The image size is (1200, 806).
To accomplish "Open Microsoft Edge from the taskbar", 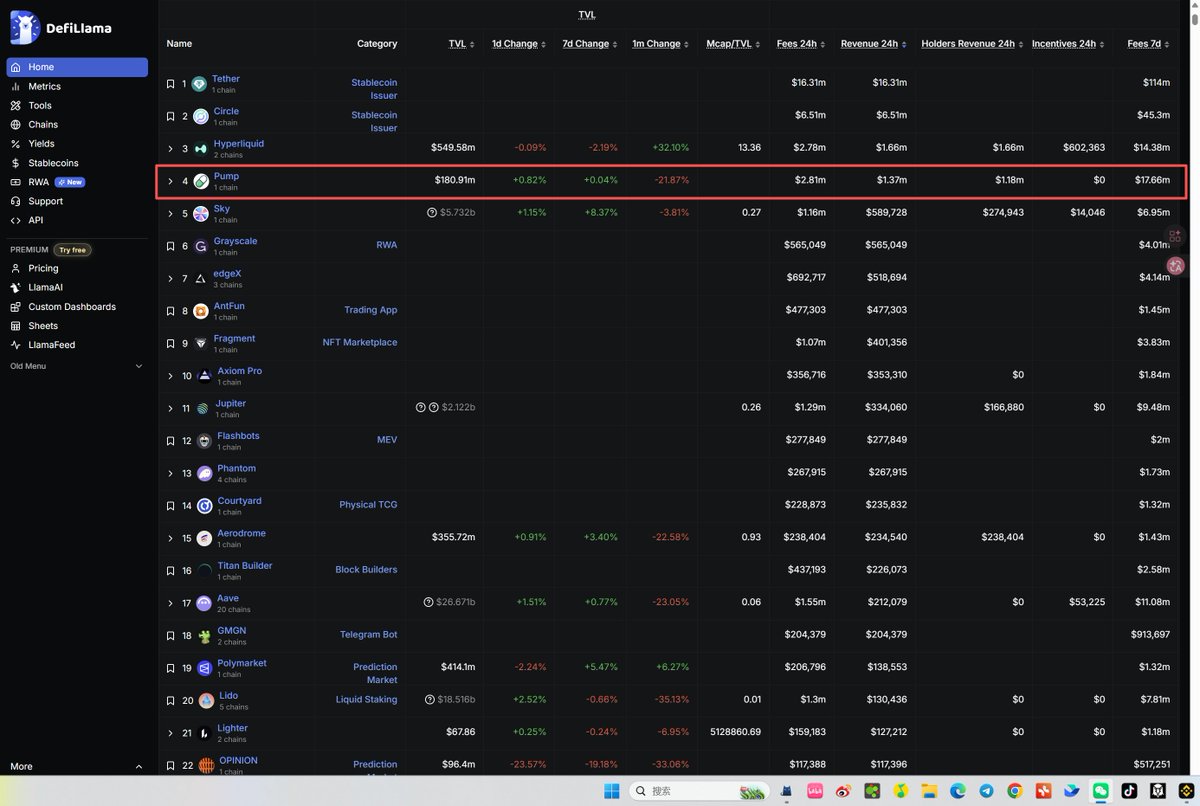I will click(957, 791).
